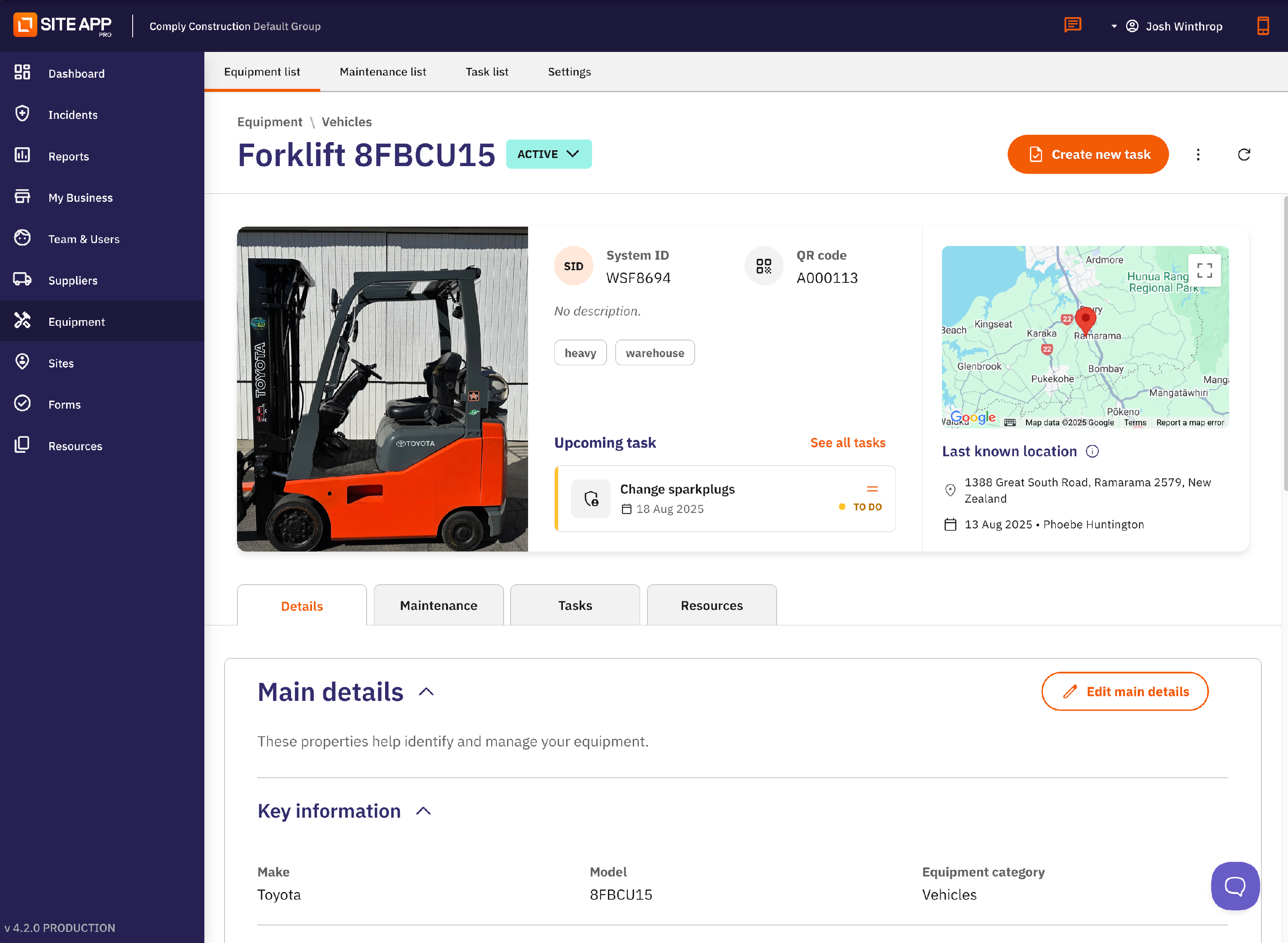Click the Toyota make value
The height and width of the screenshot is (943, 1288).
click(x=279, y=894)
